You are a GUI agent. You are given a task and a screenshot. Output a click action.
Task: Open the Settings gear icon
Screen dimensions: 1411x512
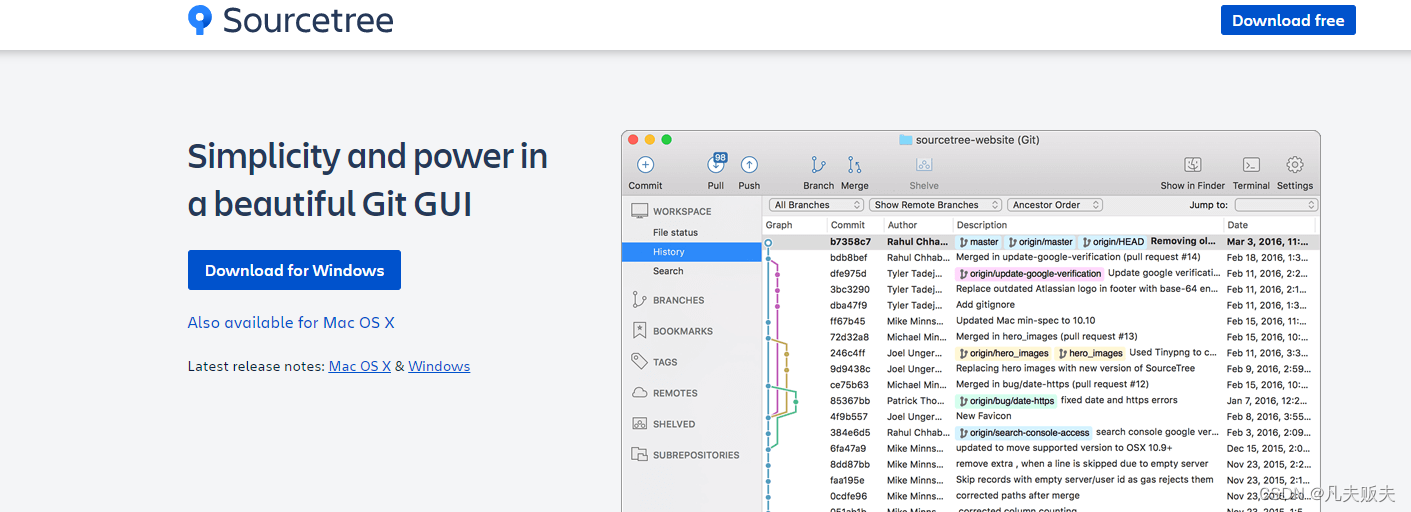coord(1295,165)
